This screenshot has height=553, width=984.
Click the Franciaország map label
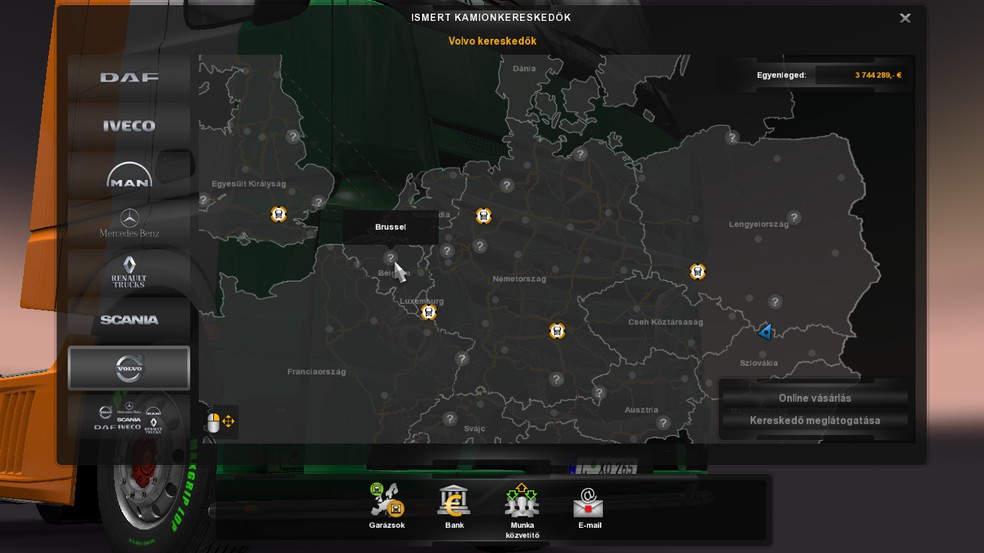(316, 372)
